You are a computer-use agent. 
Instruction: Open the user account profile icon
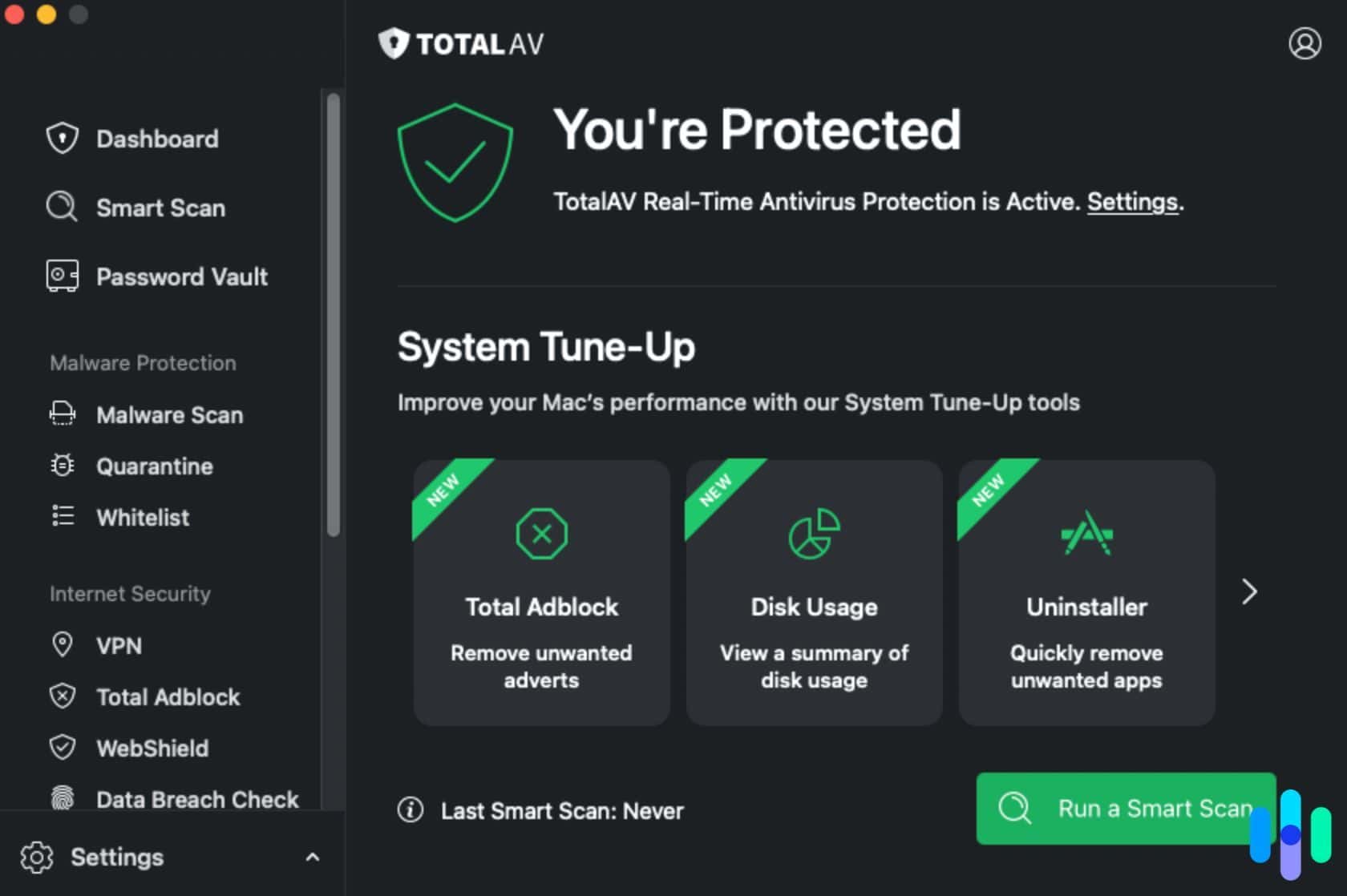[x=1305, y=44]
